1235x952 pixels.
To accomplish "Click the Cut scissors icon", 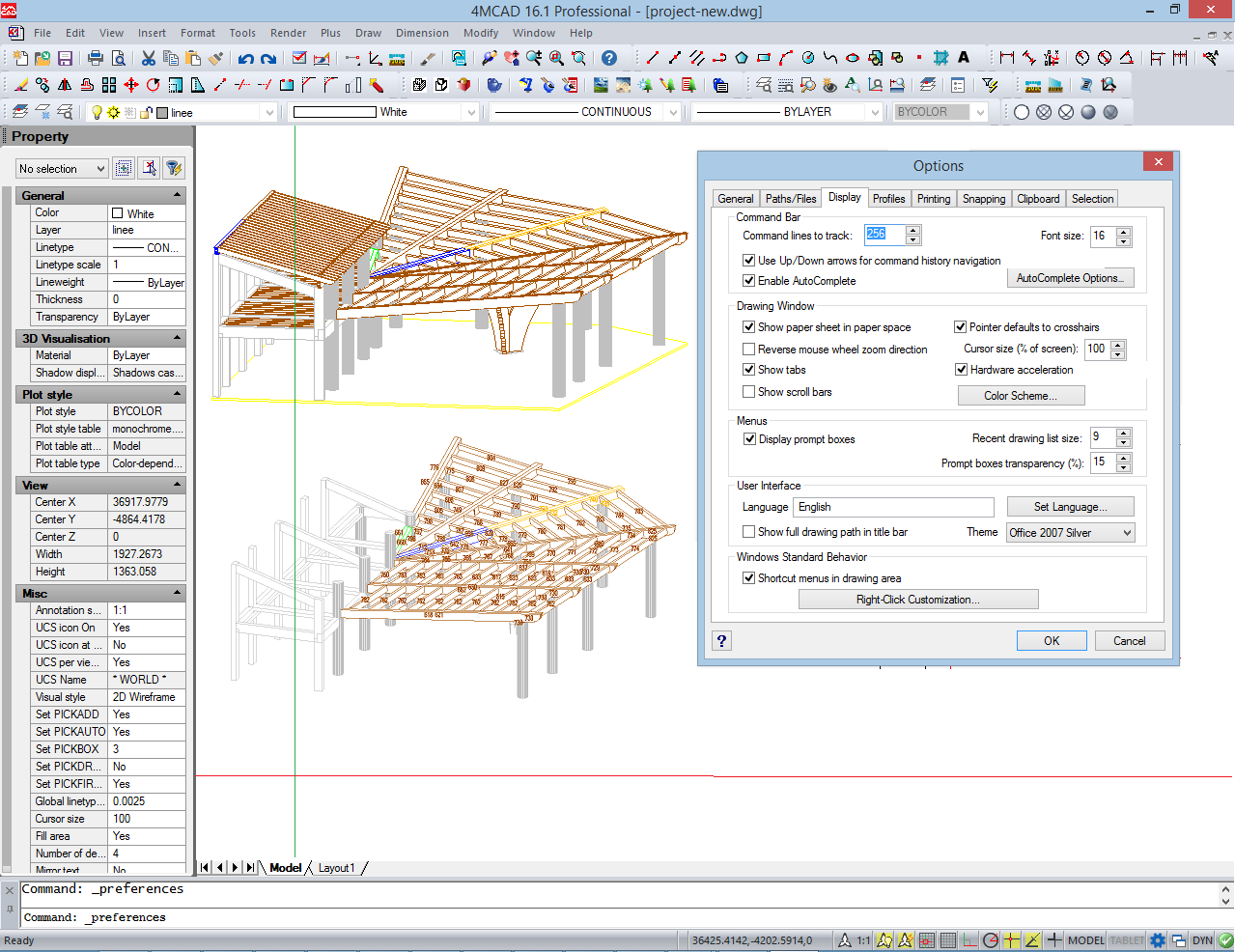I will [x=149, y=59].
